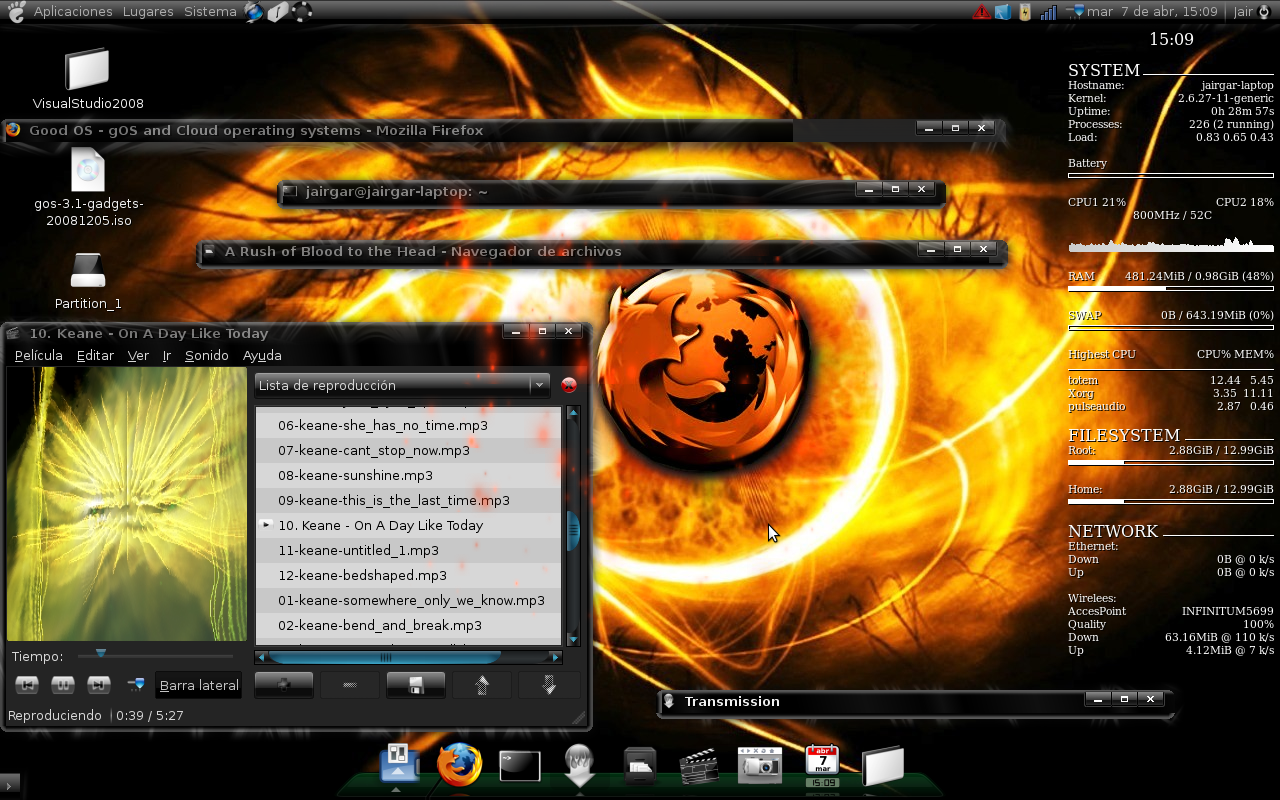Viewport: 1280px width, 800px height.
Task: Select 11-keane-untitled_1.mp3 in playlist
Action: pos(408,550)
